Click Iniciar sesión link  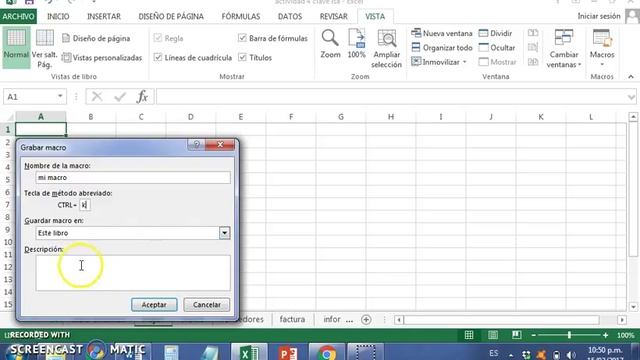(599, 16)
